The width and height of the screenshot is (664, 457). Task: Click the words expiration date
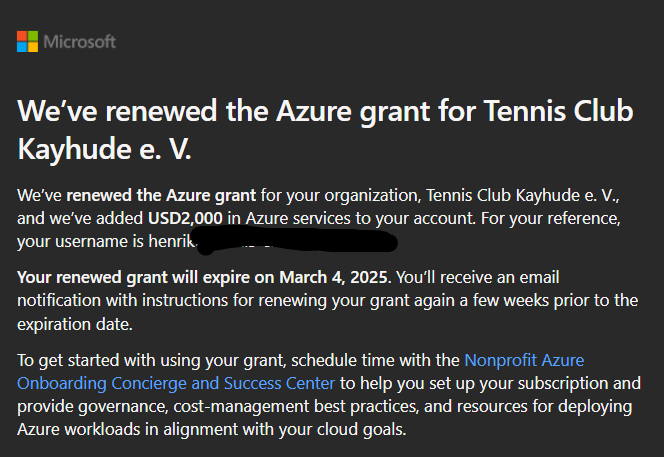click(x=75, y=324)
